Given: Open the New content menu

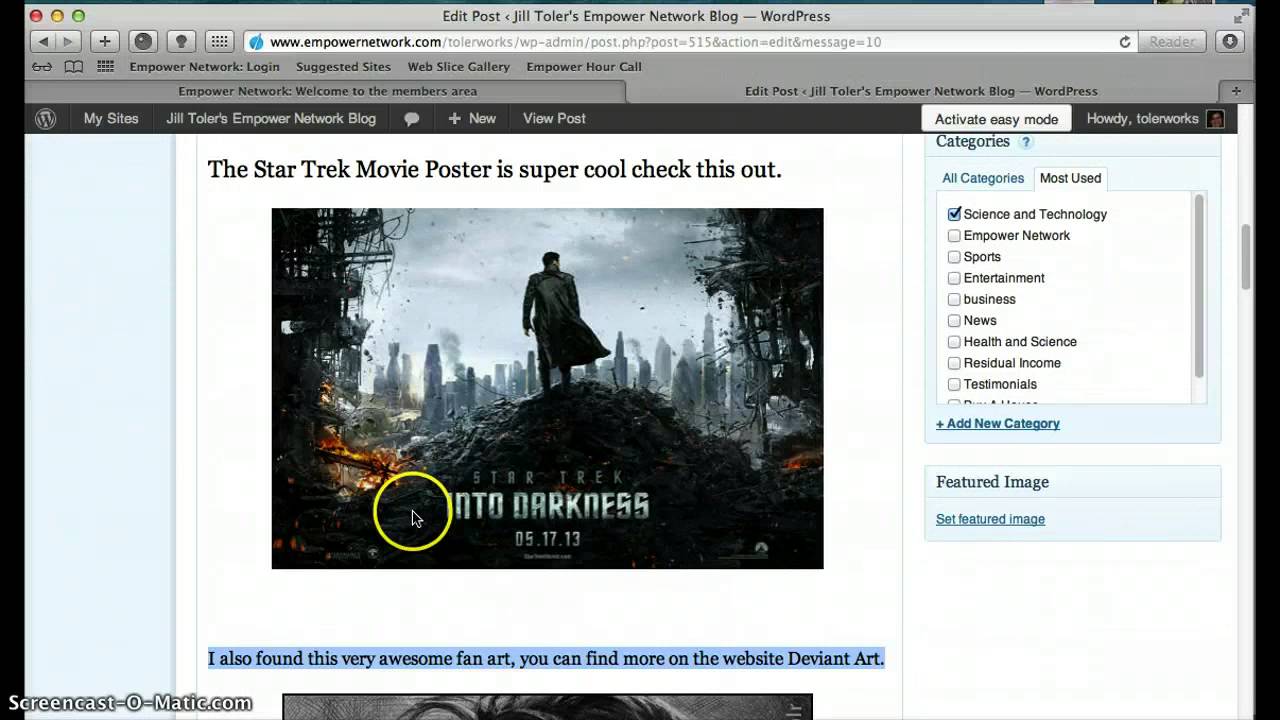Looking at the screenshot, I should (471, 118).
